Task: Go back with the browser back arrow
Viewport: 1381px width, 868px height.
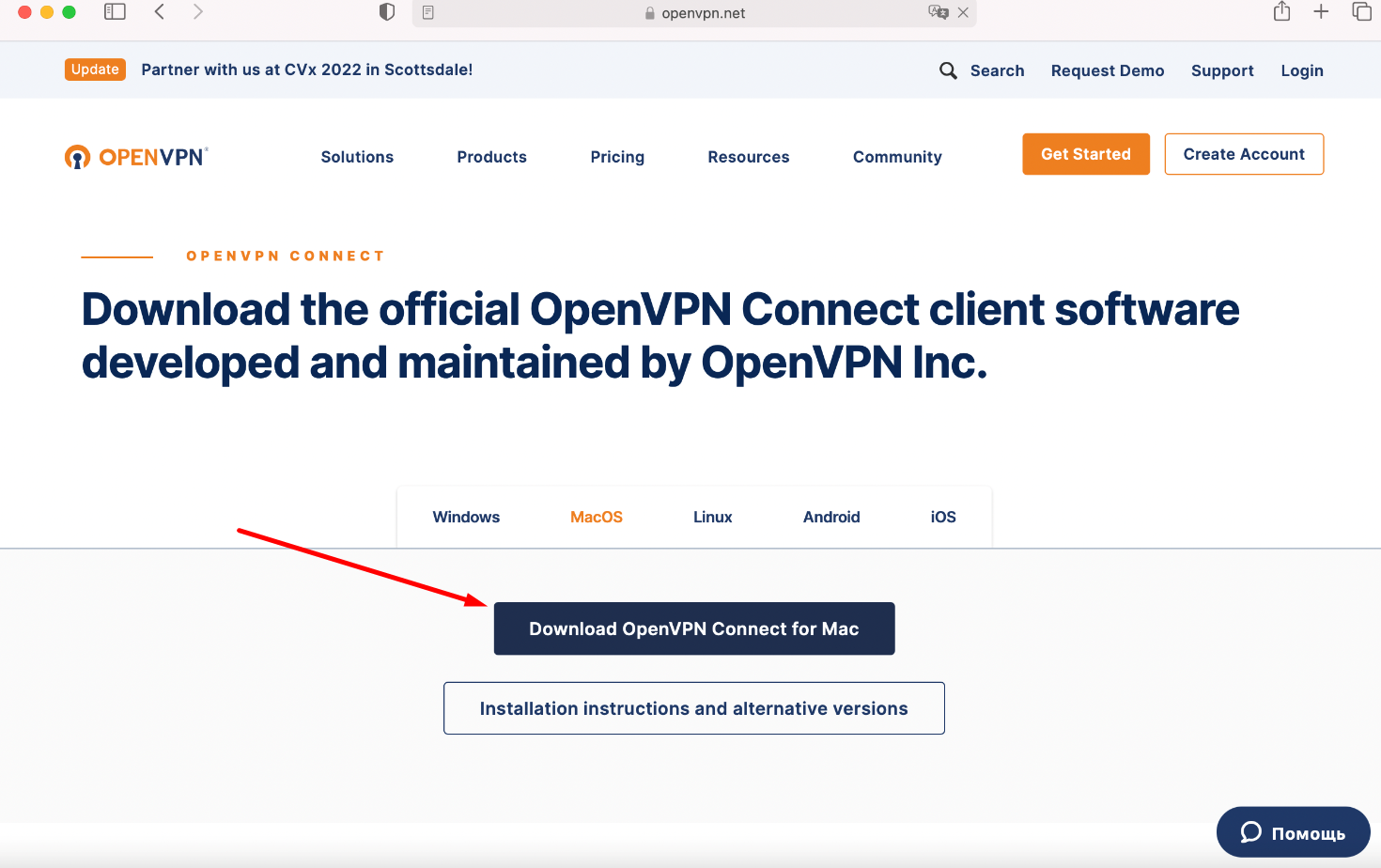Action: click(x=160, y=12)
